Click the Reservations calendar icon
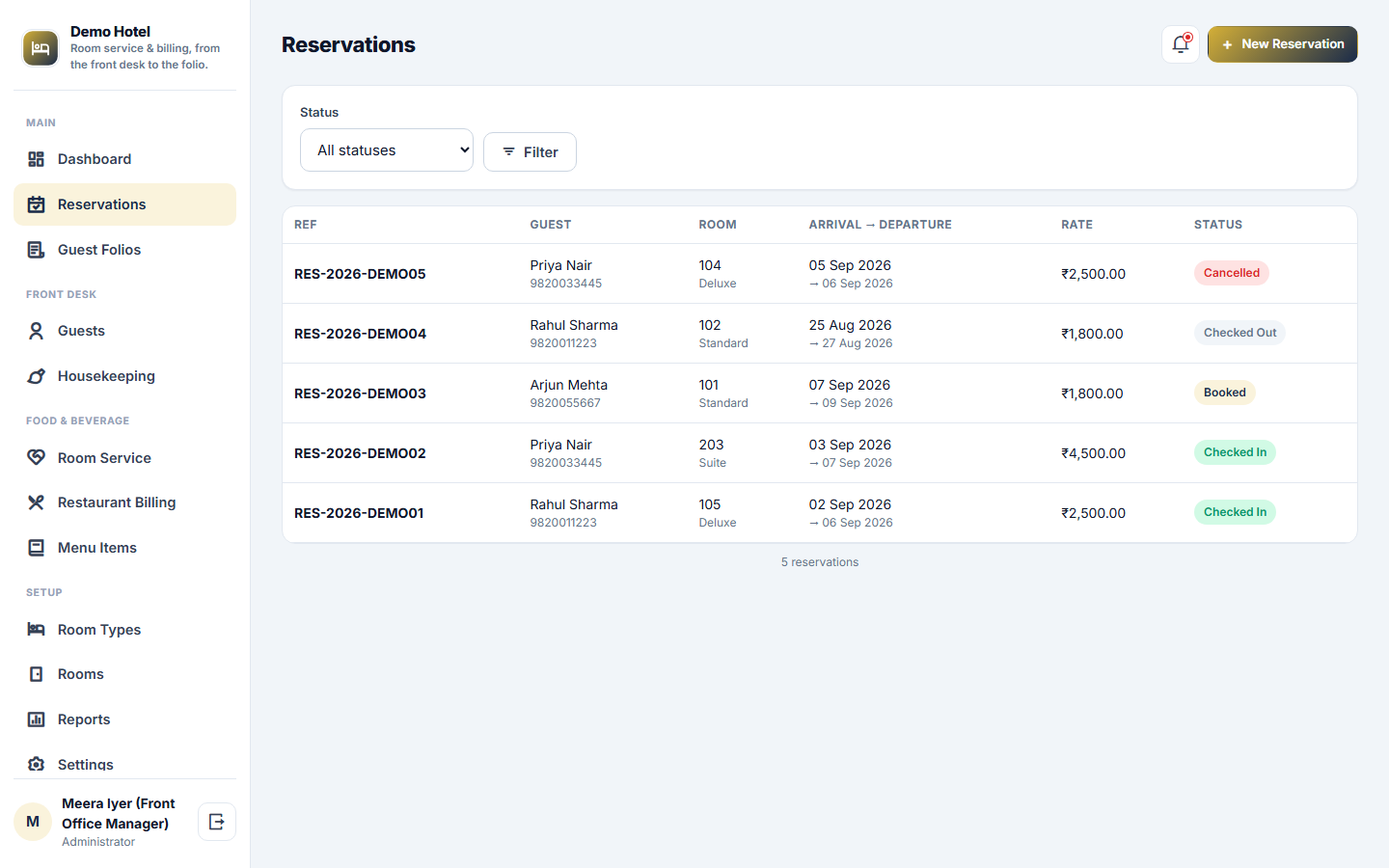Screen dimensions: 1389x868 click(36, 204)
